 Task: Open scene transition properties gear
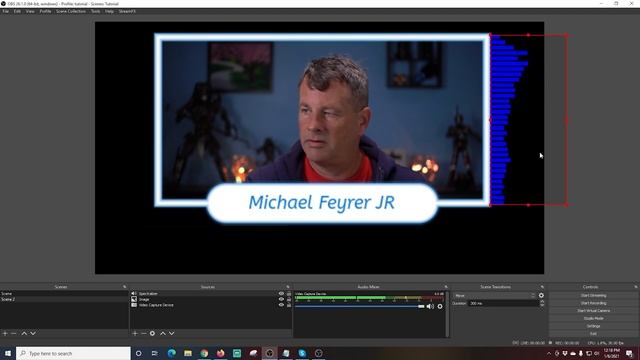coord(541,296)
